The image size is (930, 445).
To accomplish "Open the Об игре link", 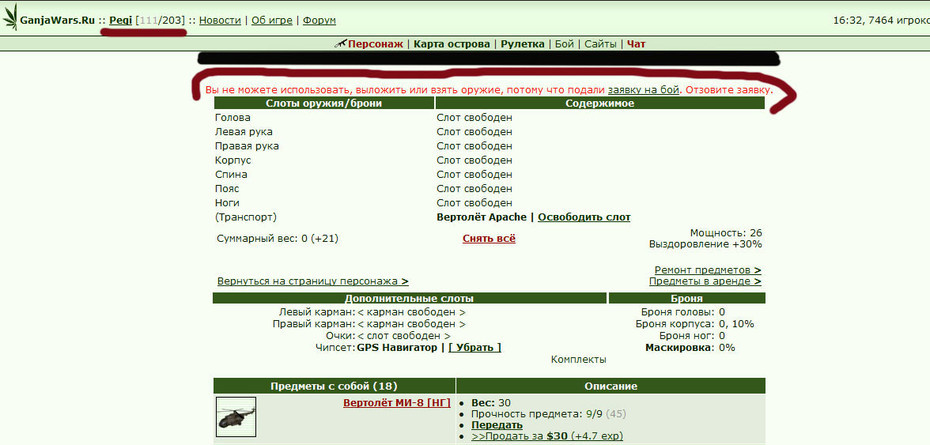I will tap(272, 20).
